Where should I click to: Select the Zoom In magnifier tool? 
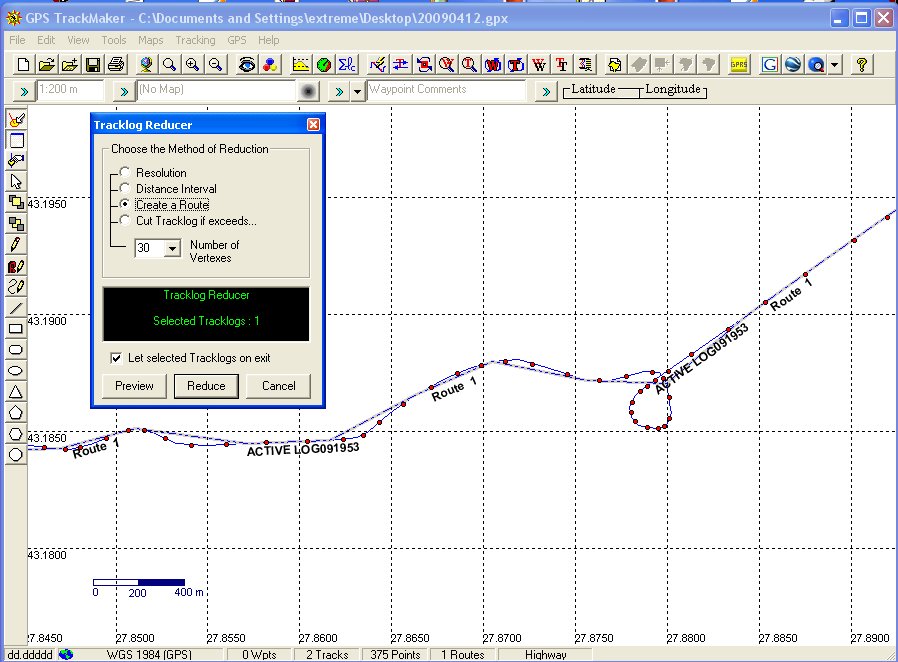[192, 65]
